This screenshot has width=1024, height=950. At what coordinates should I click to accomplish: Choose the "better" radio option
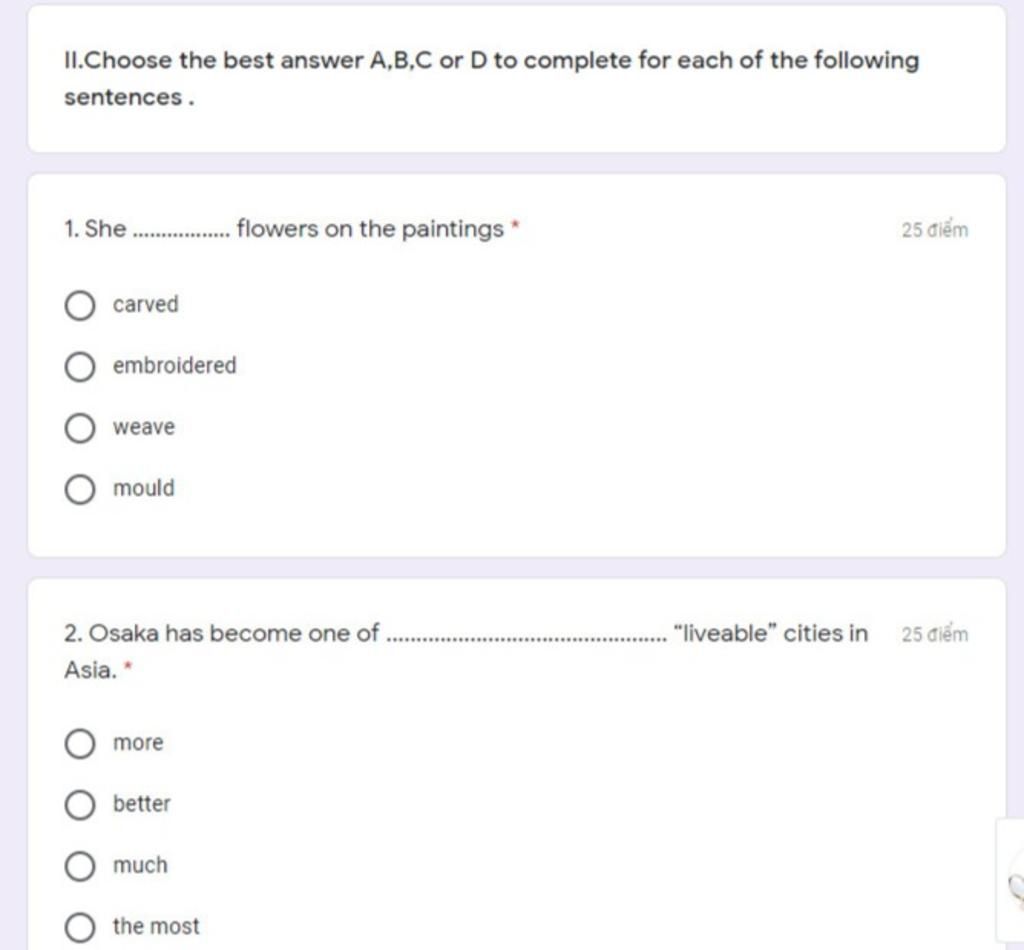click(x=80, y=805)
